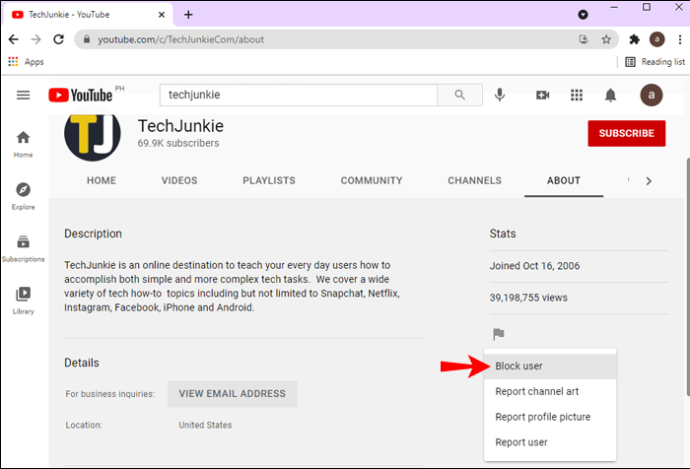This screenshot has width=690, height=469.
Task: Click the 69.9K subscribers text
Action: pos(178,143)
